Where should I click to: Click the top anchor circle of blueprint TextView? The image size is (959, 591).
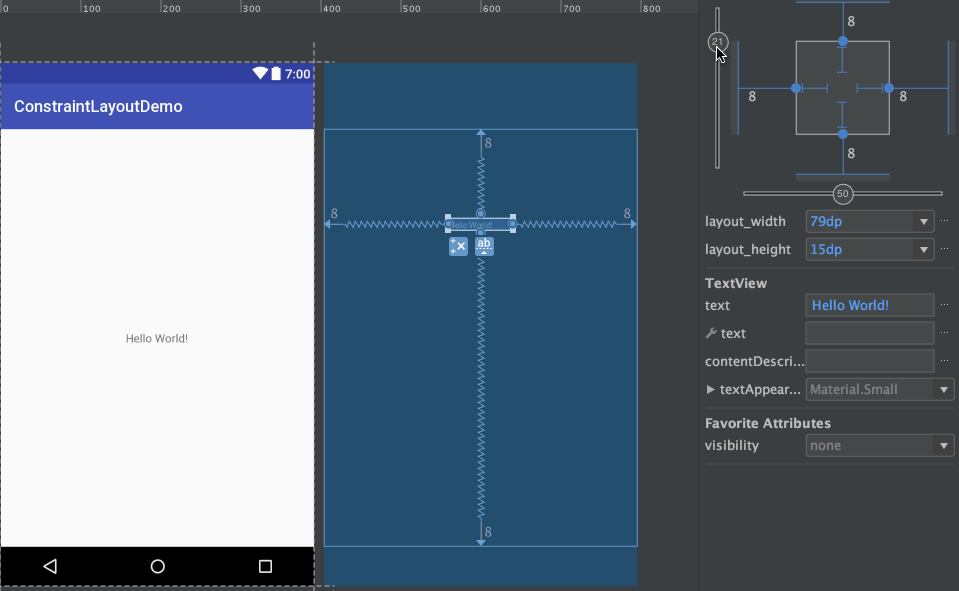pos(481,214)
